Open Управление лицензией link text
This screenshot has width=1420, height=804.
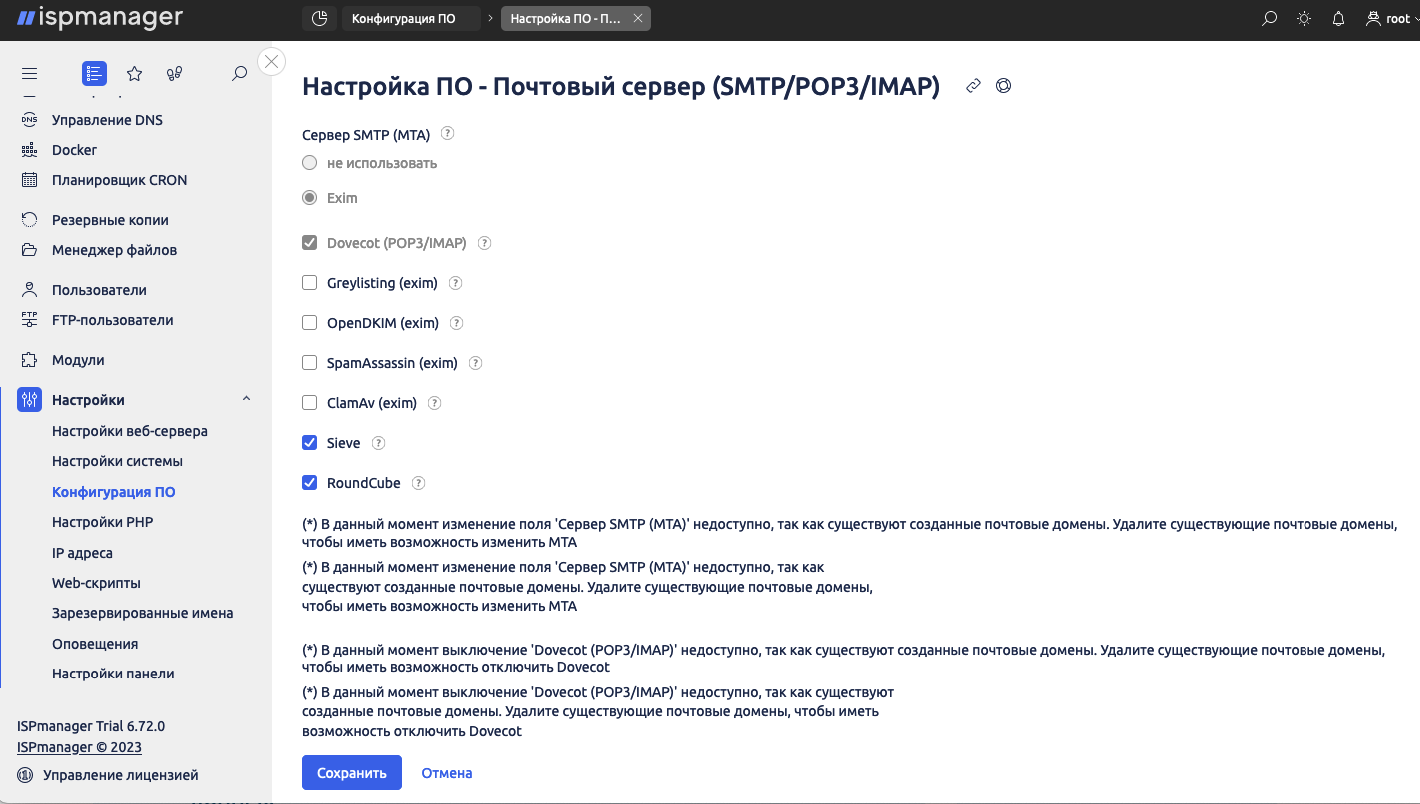[120, 775]
